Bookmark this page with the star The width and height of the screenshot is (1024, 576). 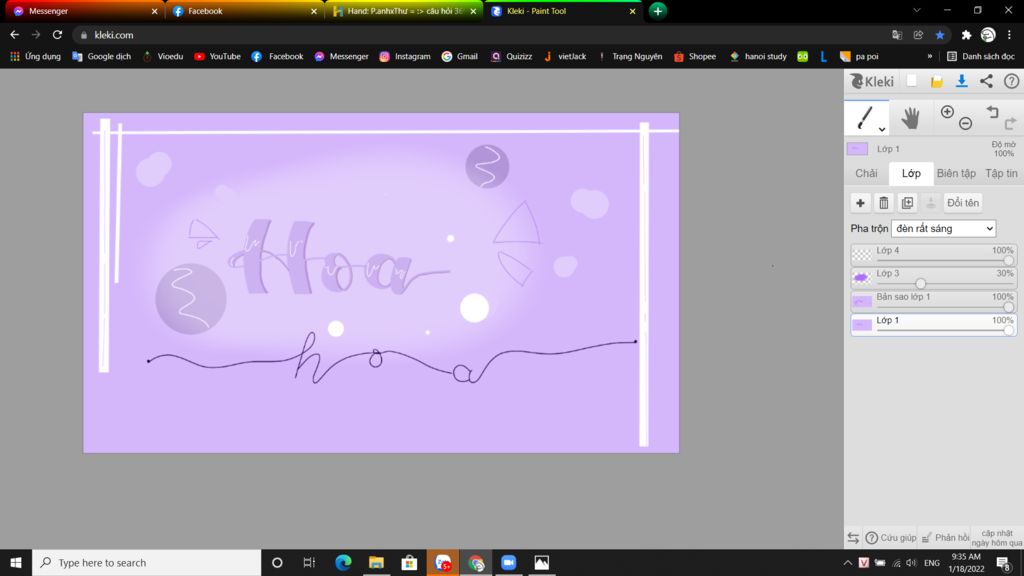point(939,35)
